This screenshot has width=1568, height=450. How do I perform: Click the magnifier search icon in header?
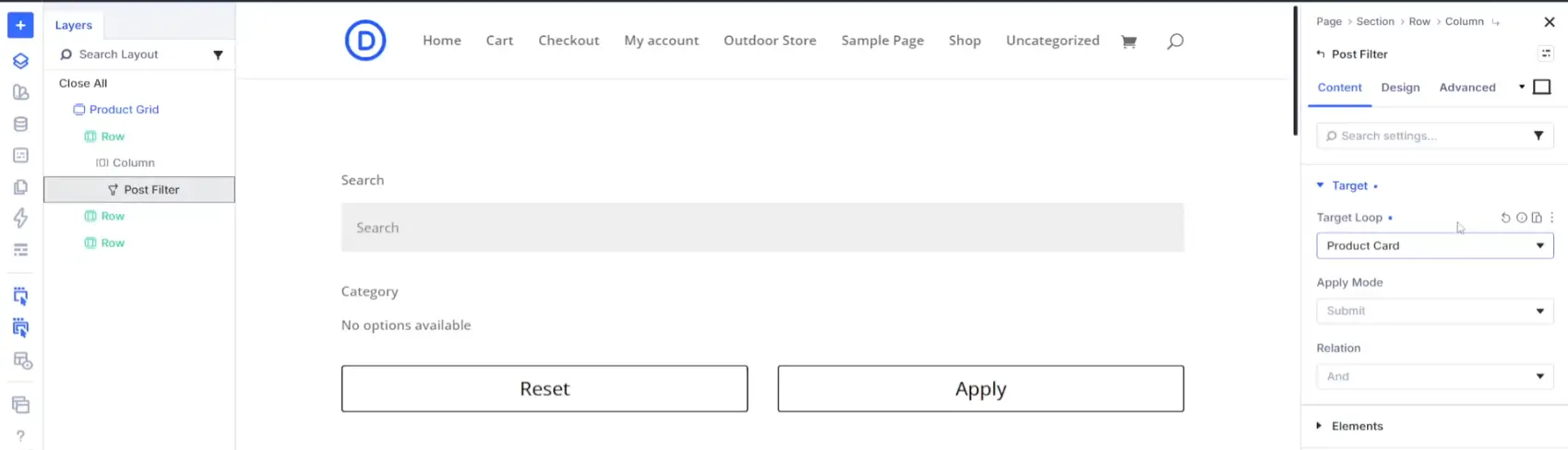click(1175, 41)
